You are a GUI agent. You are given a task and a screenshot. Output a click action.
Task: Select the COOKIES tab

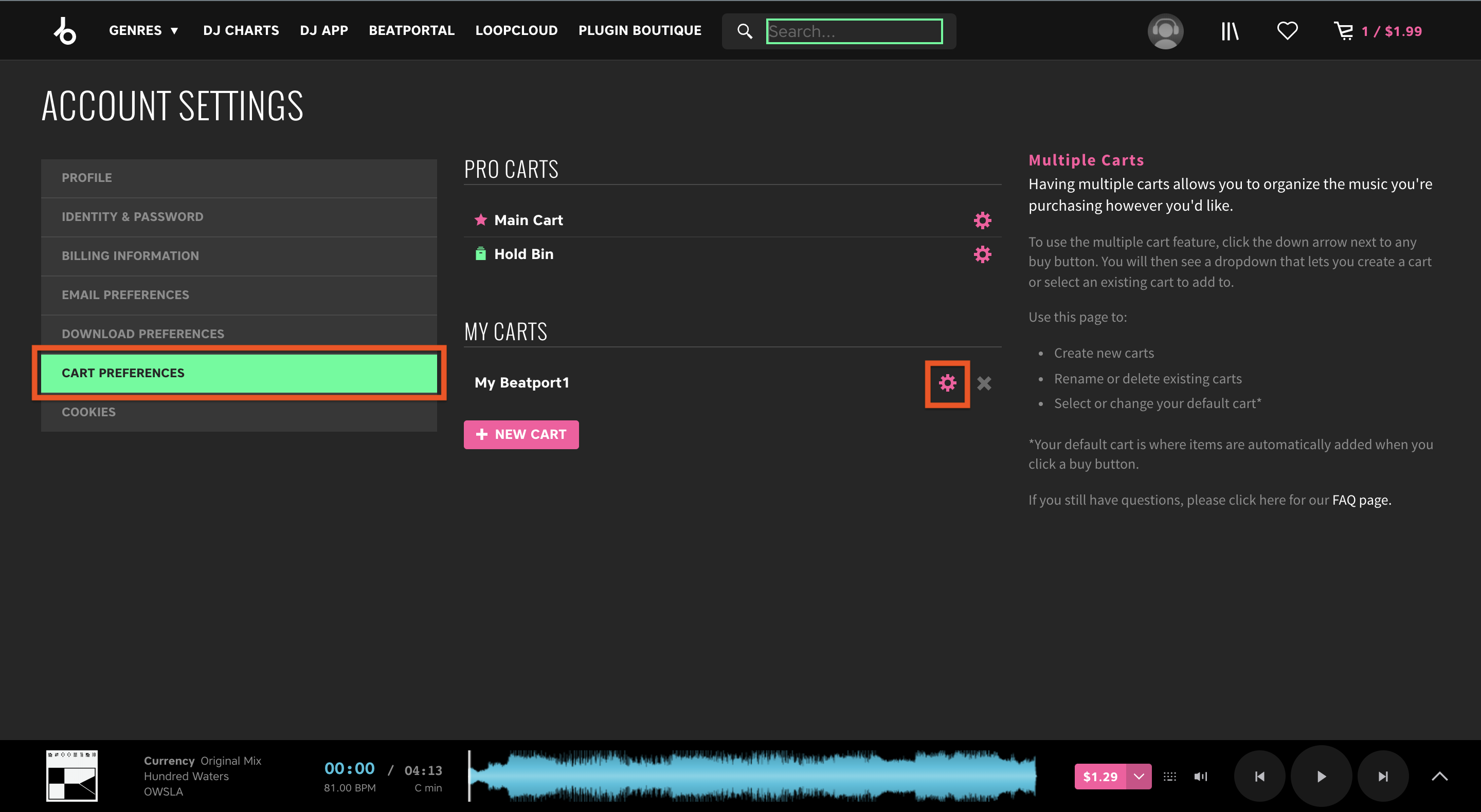tap(239, 412)
